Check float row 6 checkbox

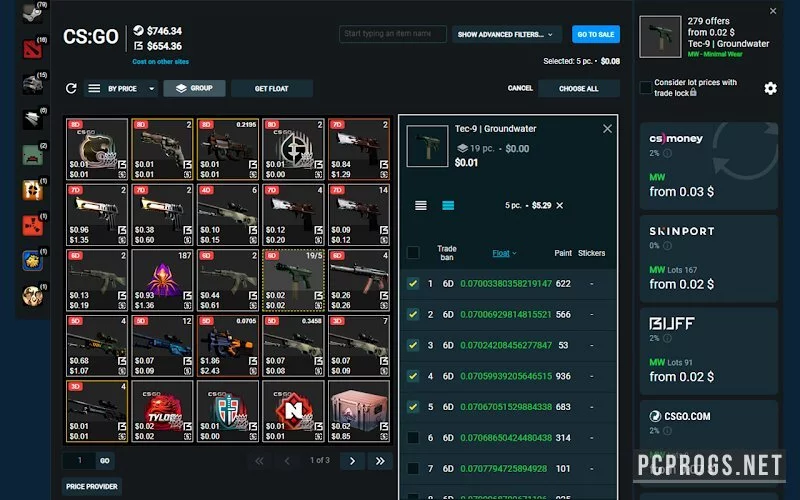pos(413,438)
